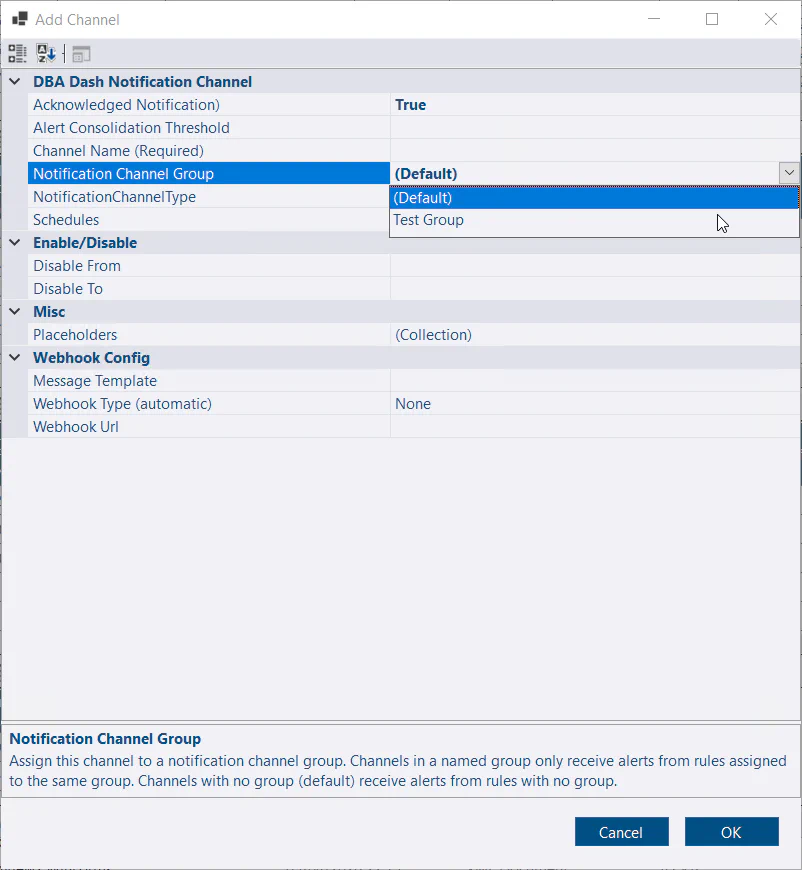
Task: Click the Alert Consolidation Threshold value field
Action: [x=594, y=128]
